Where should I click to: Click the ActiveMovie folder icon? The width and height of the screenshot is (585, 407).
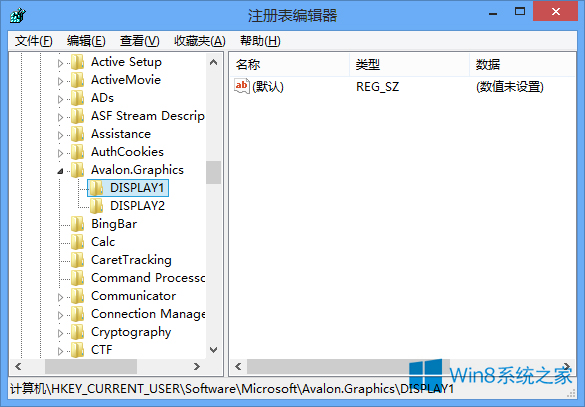77,80
